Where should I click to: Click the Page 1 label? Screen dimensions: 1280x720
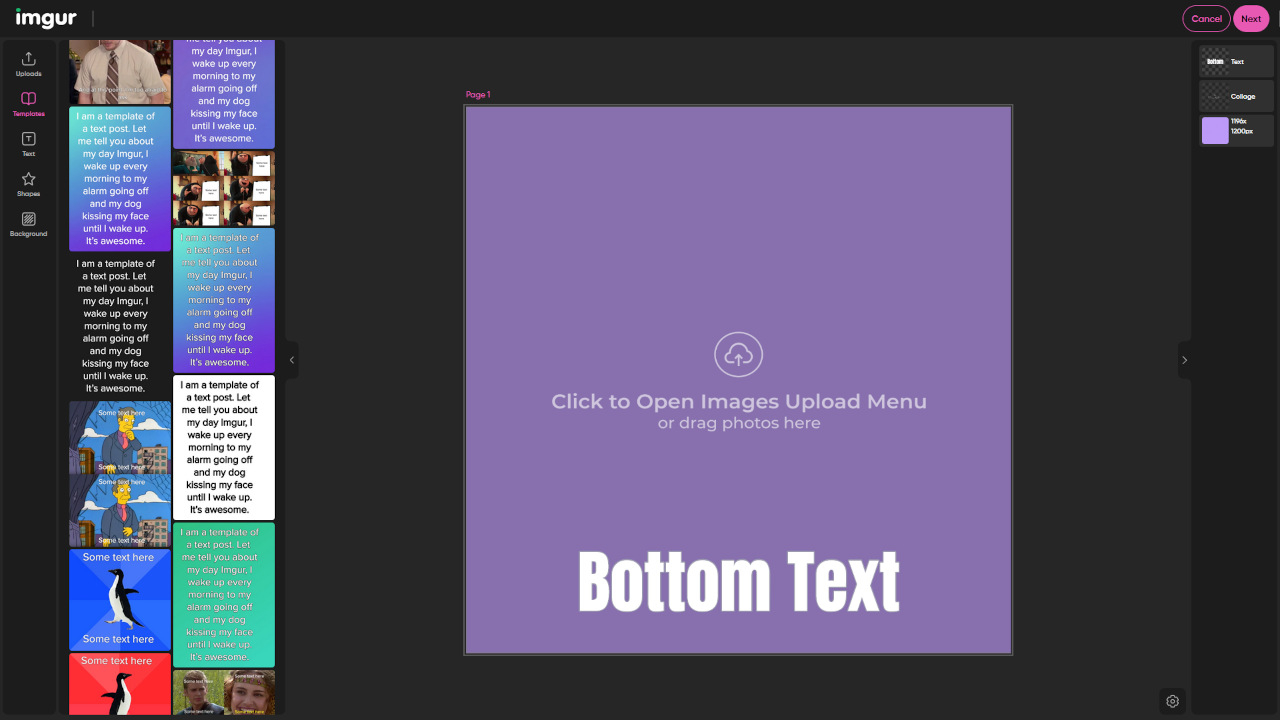pyautogui.click(x=478, y=95)
